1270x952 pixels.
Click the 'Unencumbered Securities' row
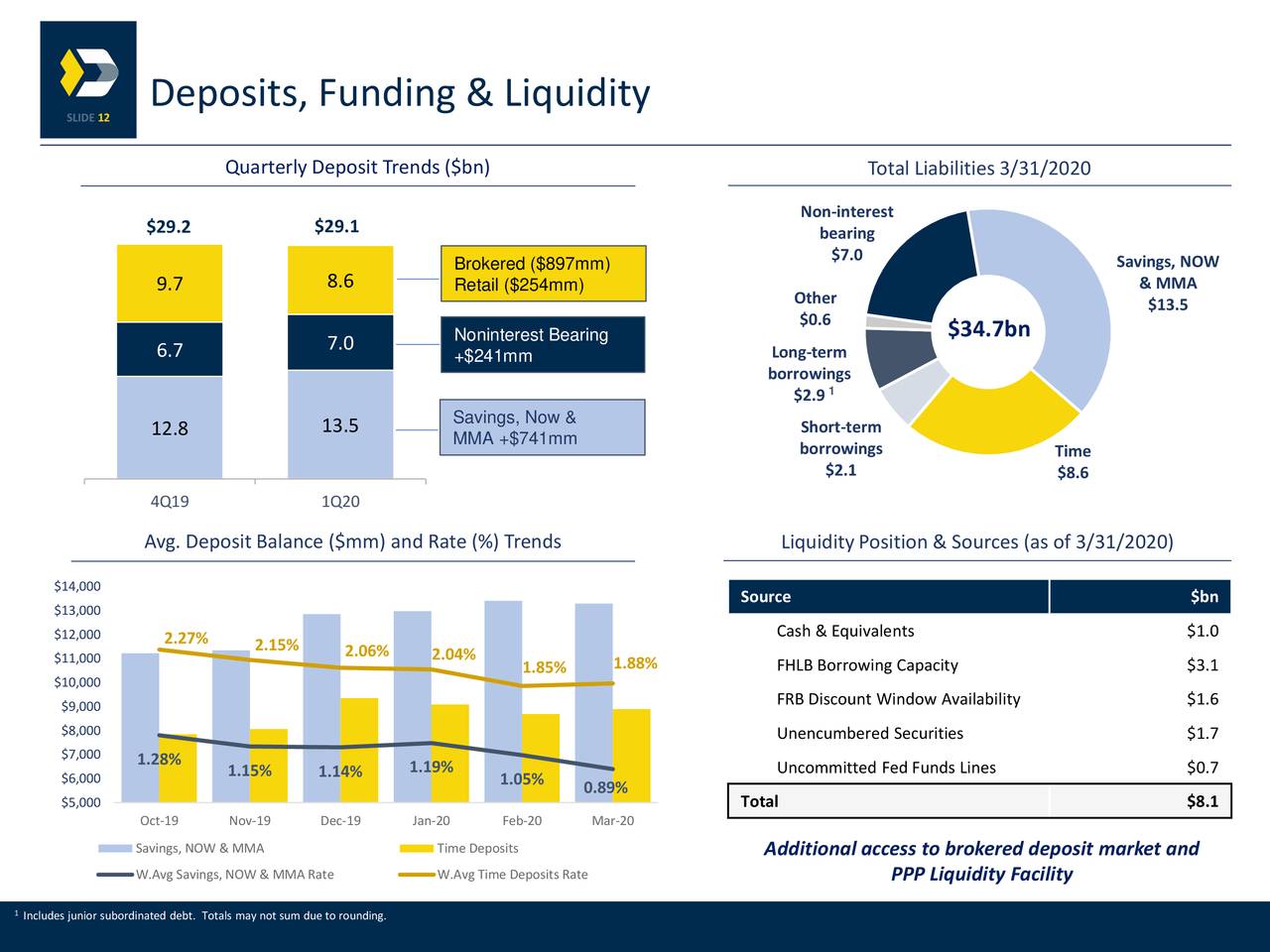(x=979, y=734)
